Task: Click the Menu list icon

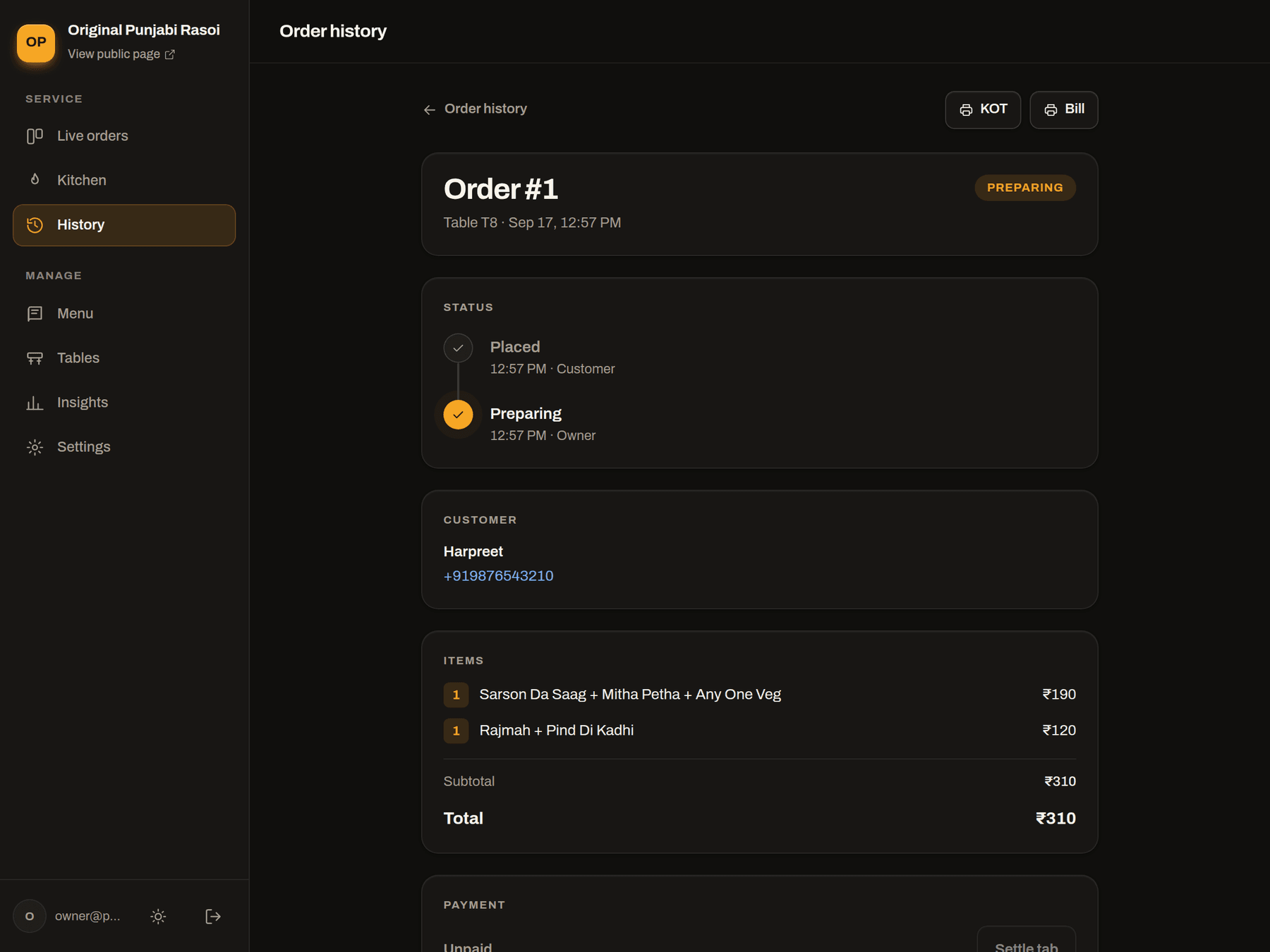Action: coord(35,314)
